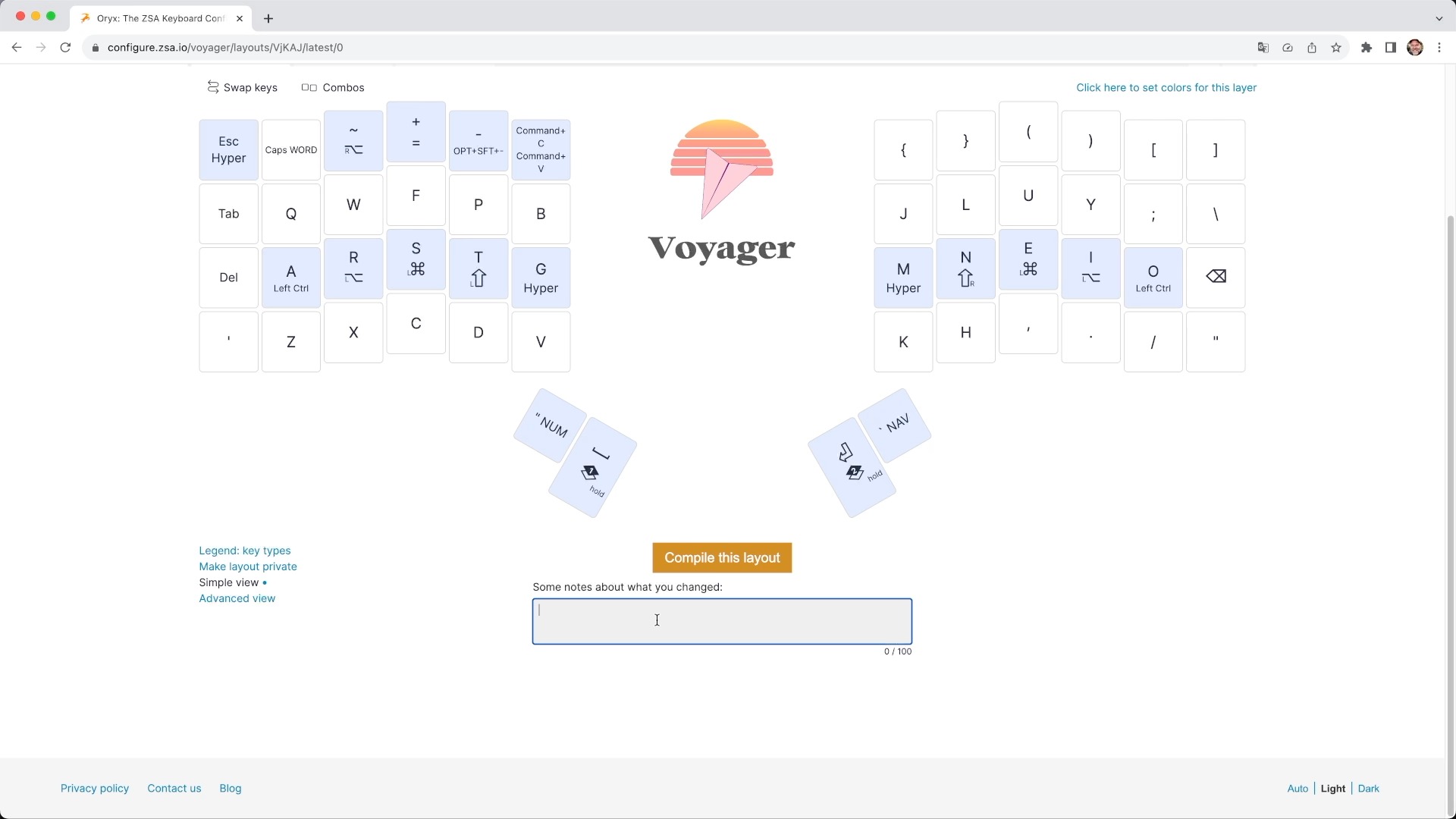Open the tab search dropdown
The height and width of the screenshot is (819, 1456).
[1439, 18]
